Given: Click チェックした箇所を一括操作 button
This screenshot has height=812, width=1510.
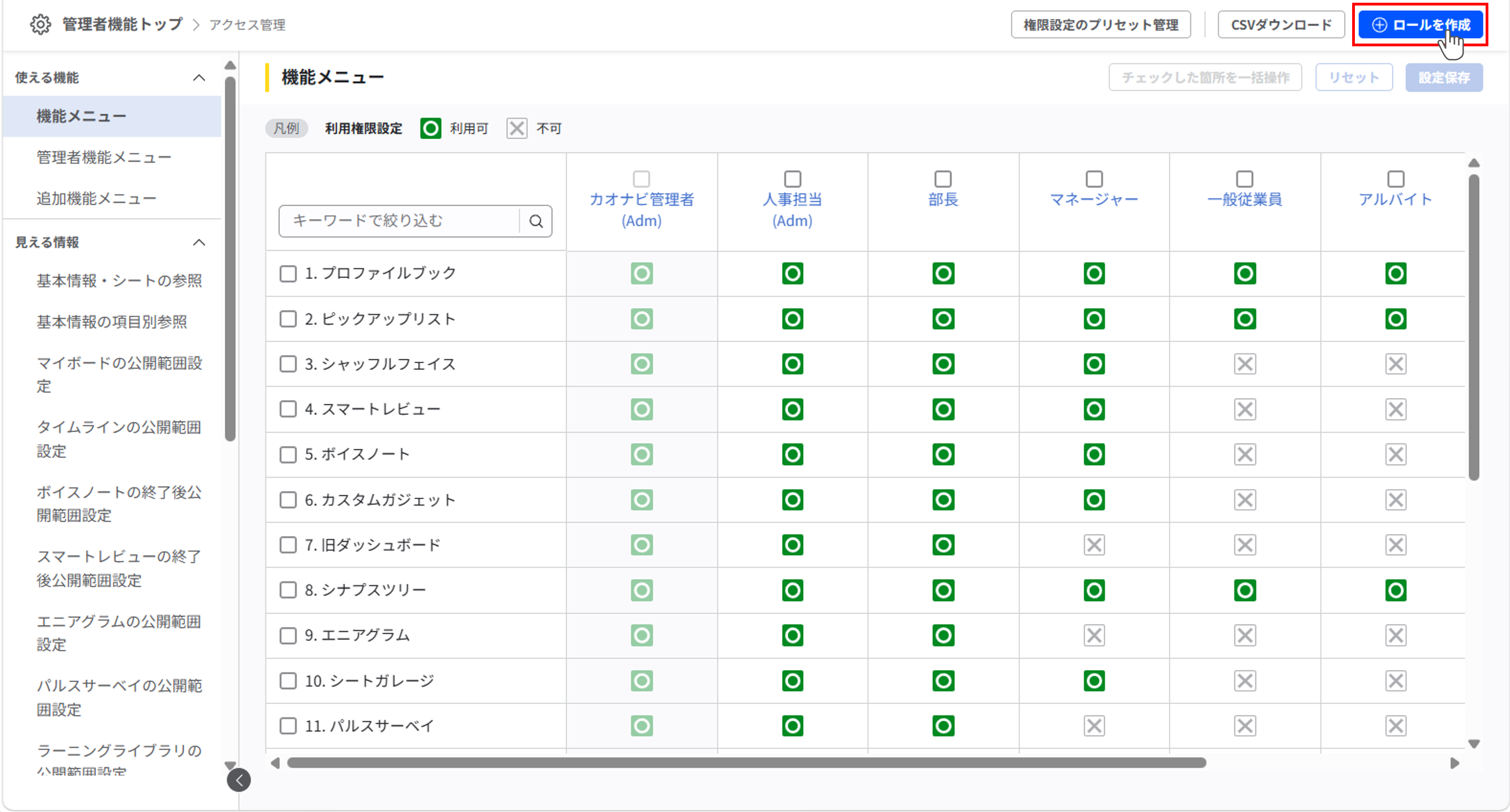Looking at the screenshot, I should coord(1205,77).
